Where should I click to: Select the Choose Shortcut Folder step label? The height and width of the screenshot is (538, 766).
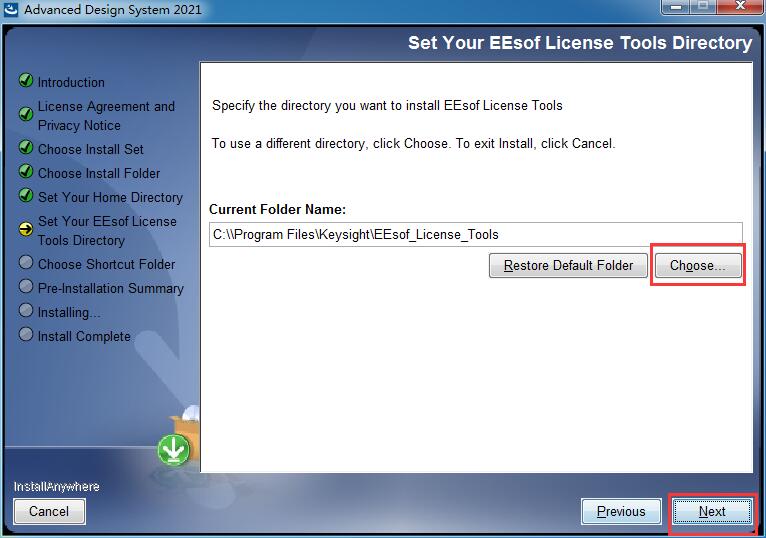[x=106, y=264]
